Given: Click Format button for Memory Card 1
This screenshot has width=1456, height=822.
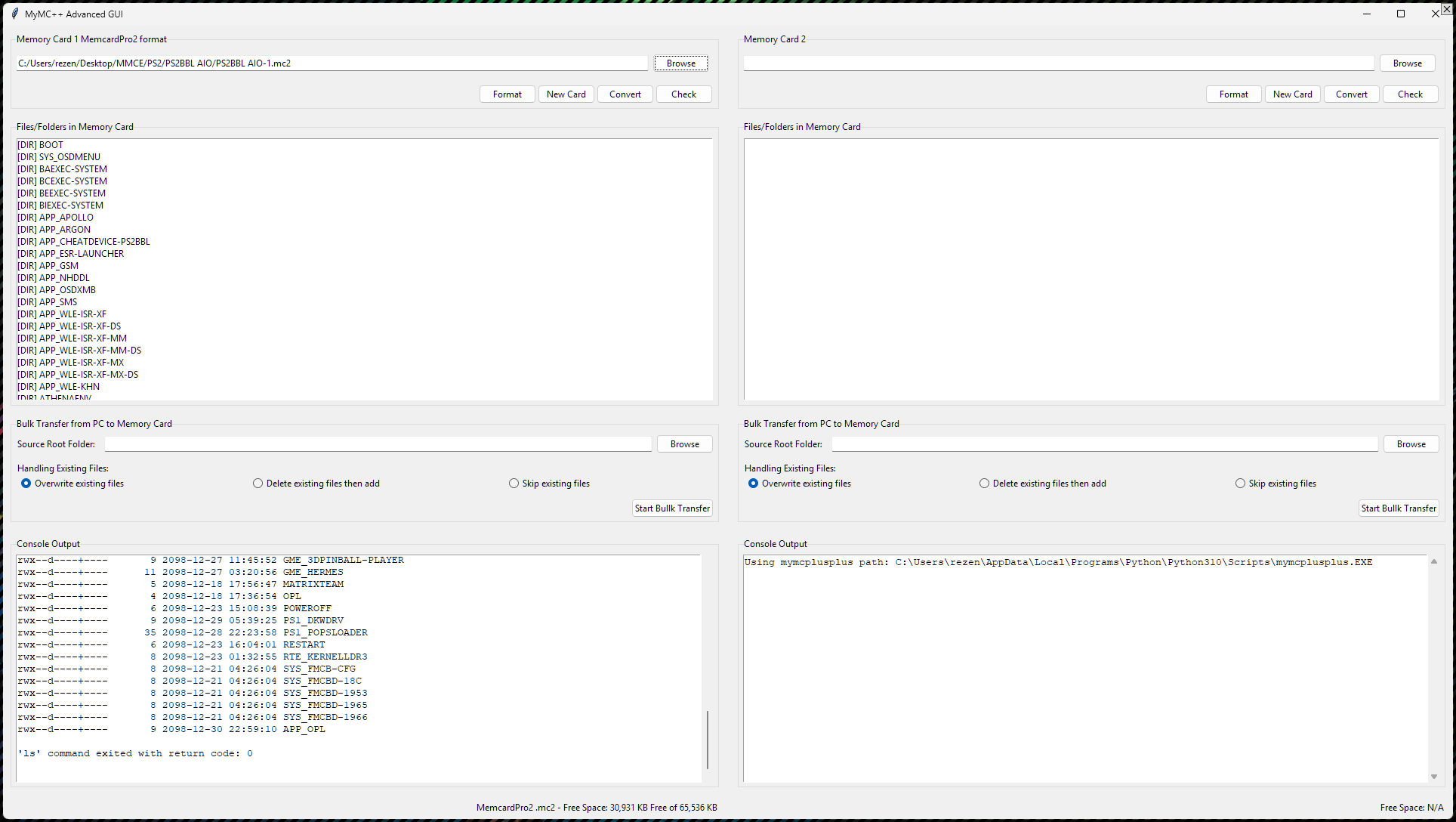Looking at the screenshot, I should 507,94.
